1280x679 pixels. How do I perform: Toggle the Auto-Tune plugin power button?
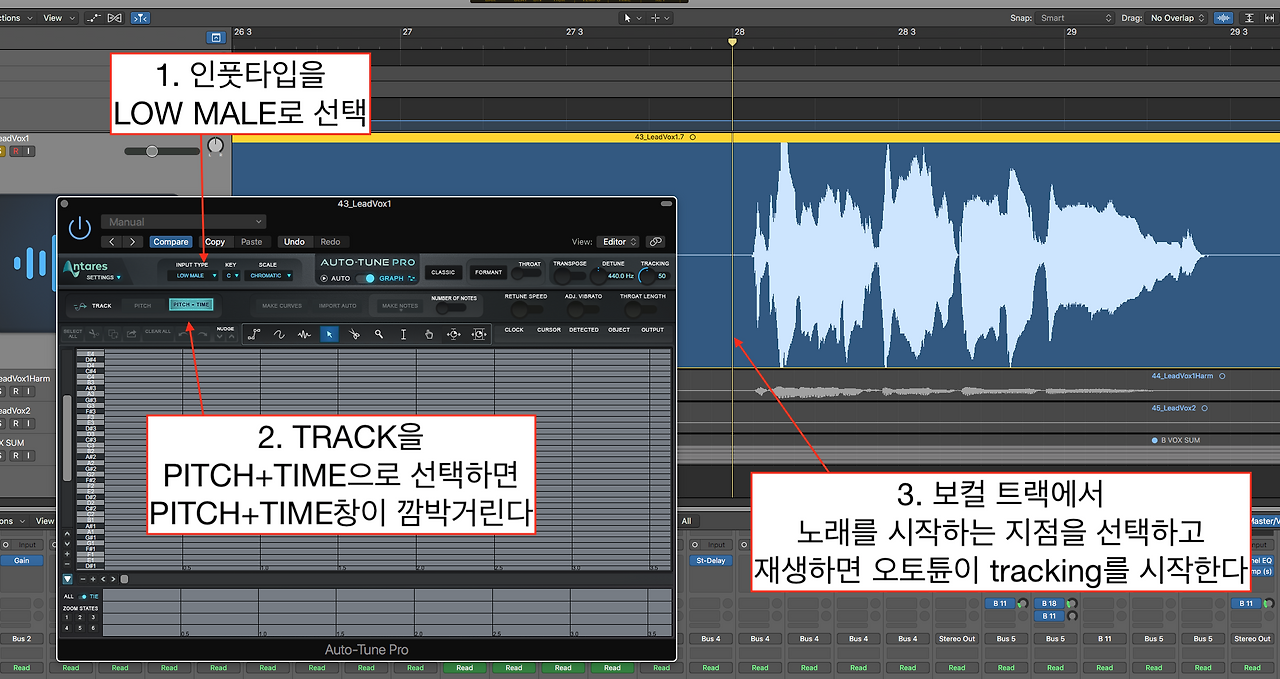[x=79, y=228]
